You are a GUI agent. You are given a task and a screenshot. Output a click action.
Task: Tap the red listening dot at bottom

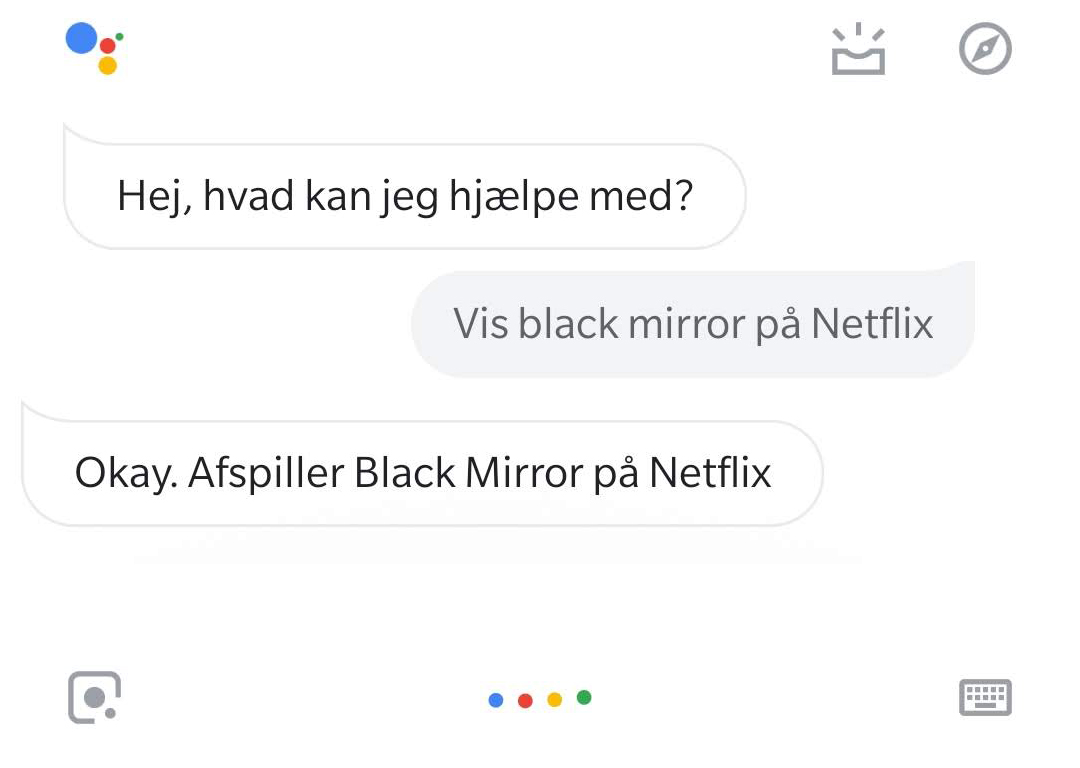525,700
